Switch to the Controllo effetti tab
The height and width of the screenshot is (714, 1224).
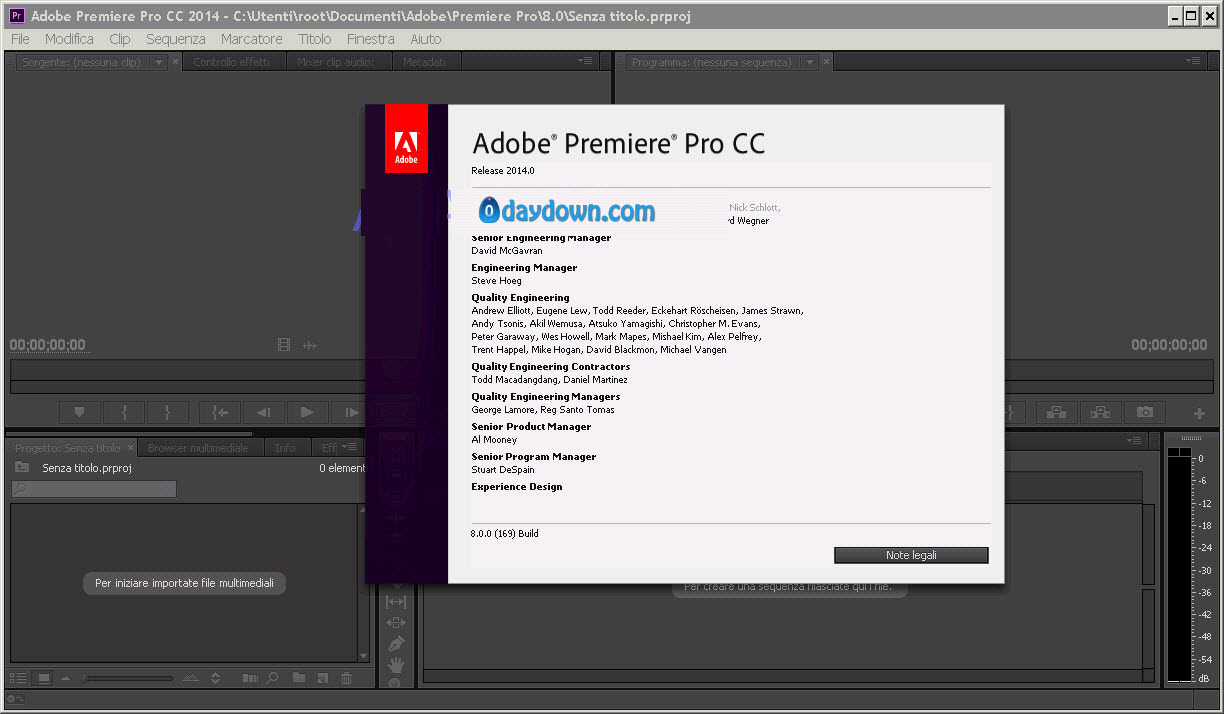(x=232, y=62)
